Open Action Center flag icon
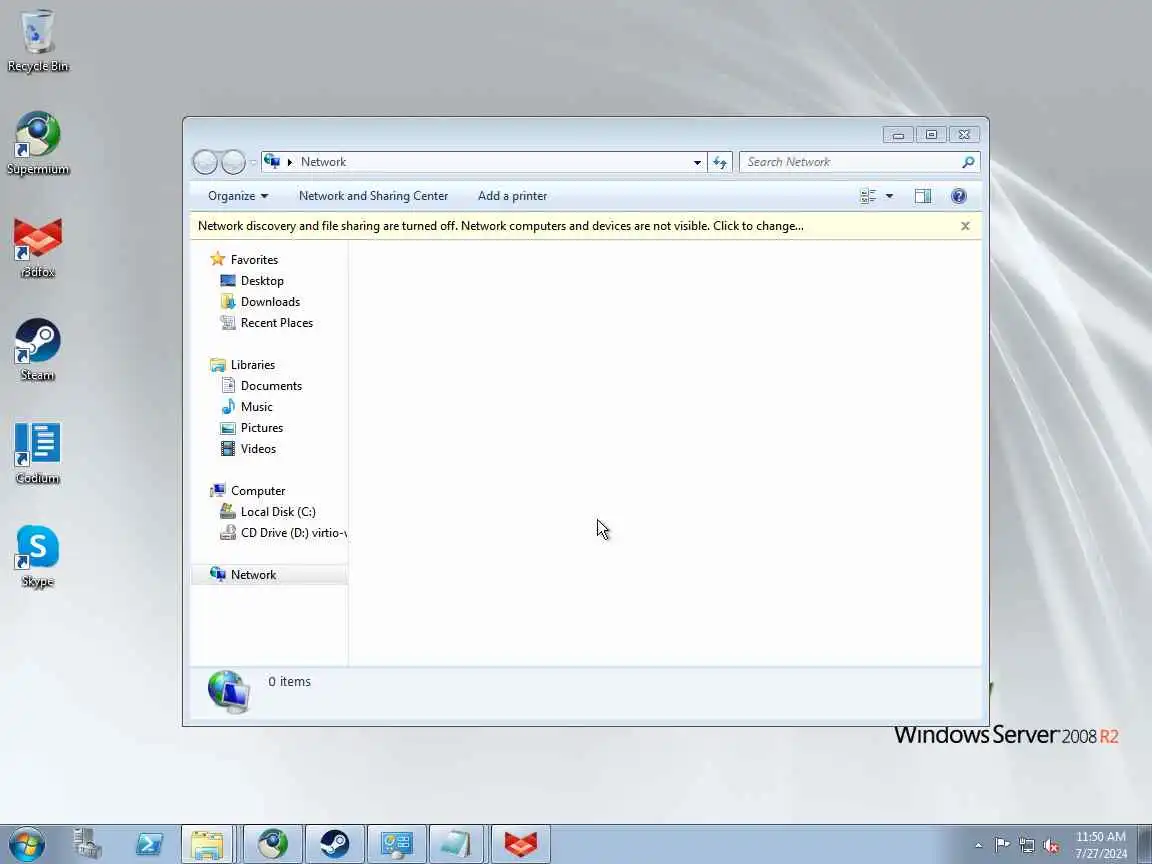 coord(1002,845)
